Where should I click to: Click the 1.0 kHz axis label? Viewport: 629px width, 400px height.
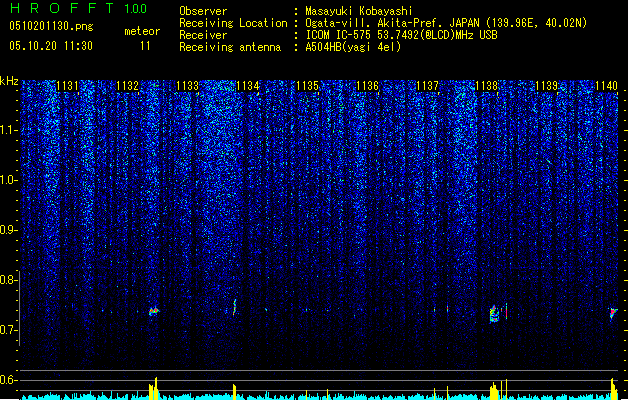pos(8,180)
